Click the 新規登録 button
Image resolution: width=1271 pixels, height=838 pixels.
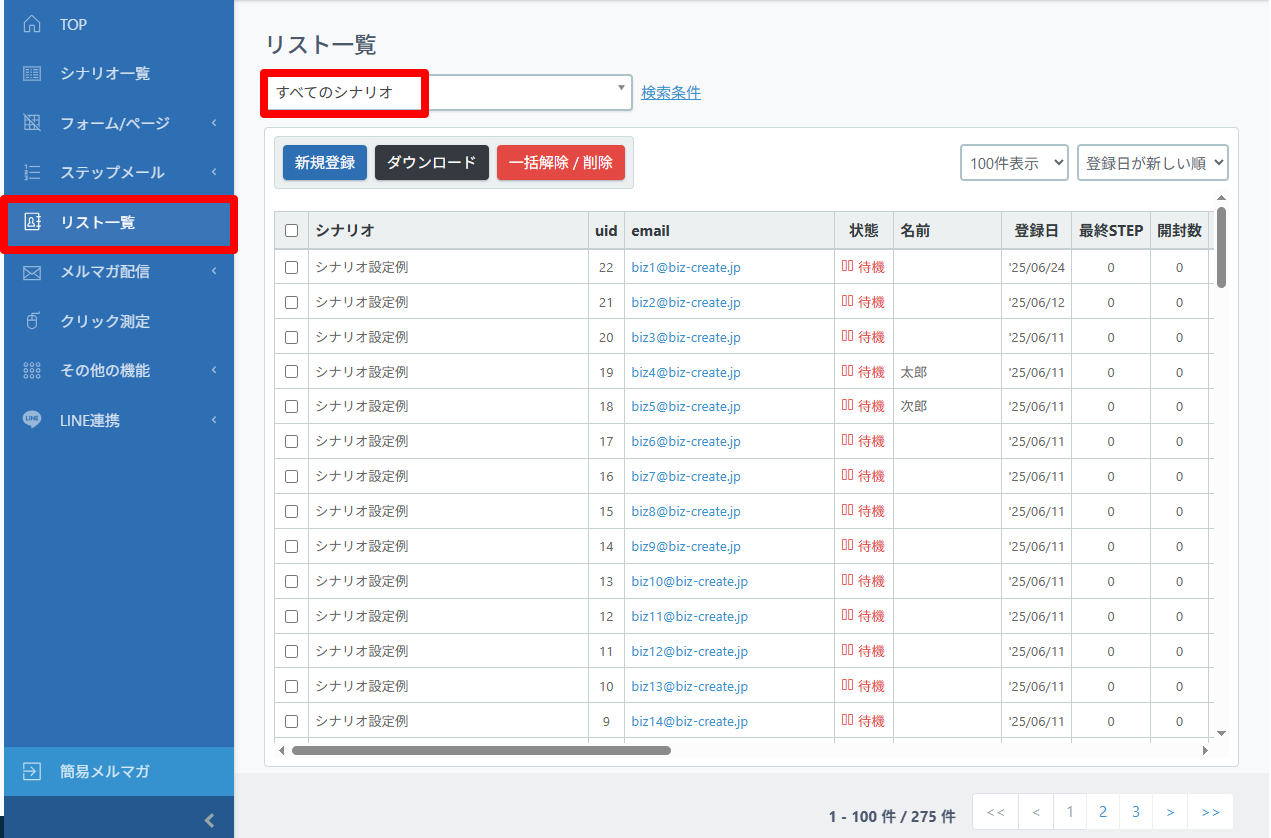325,163
